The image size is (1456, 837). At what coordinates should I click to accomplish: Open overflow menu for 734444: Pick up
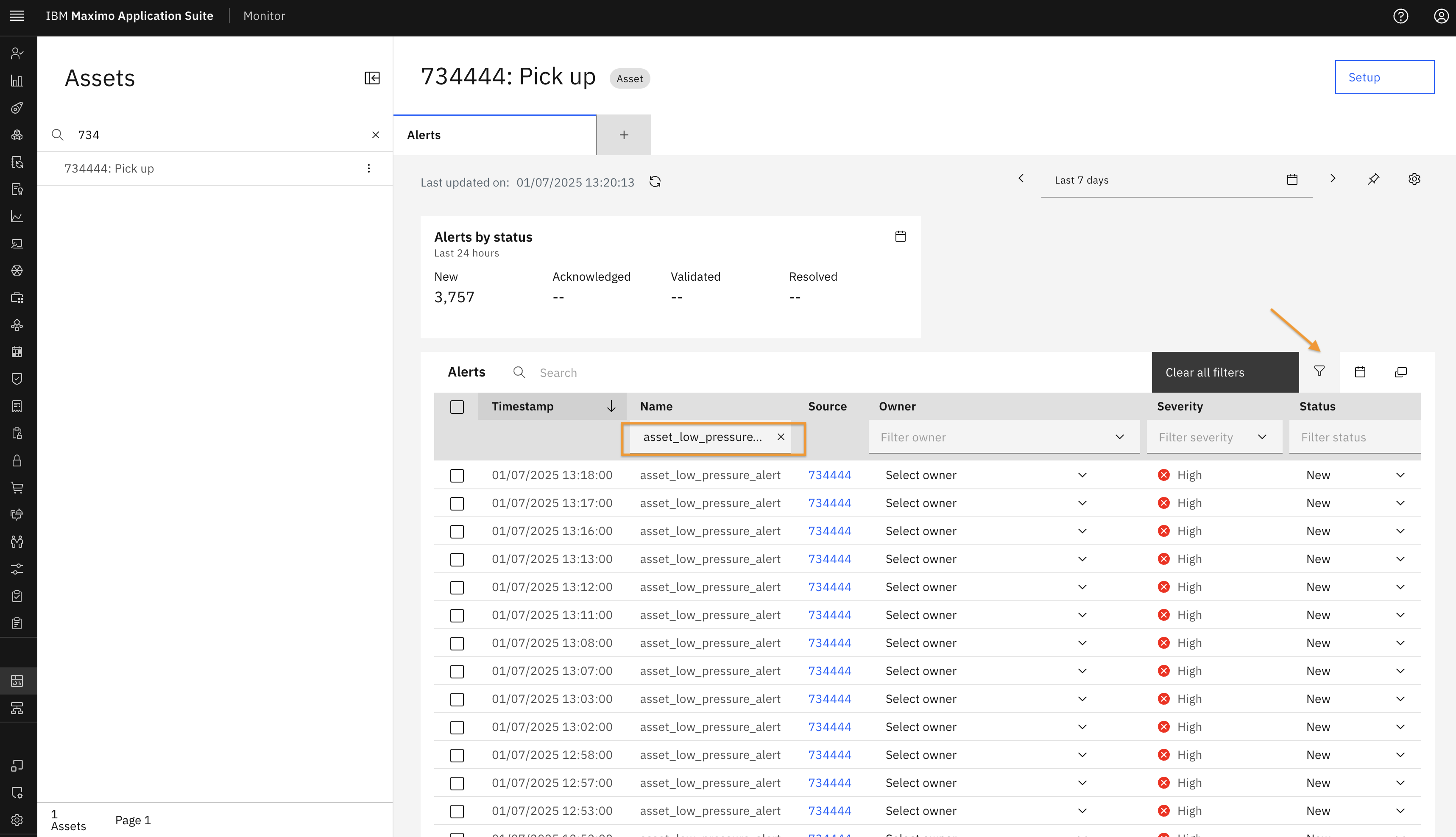point(368,168)
